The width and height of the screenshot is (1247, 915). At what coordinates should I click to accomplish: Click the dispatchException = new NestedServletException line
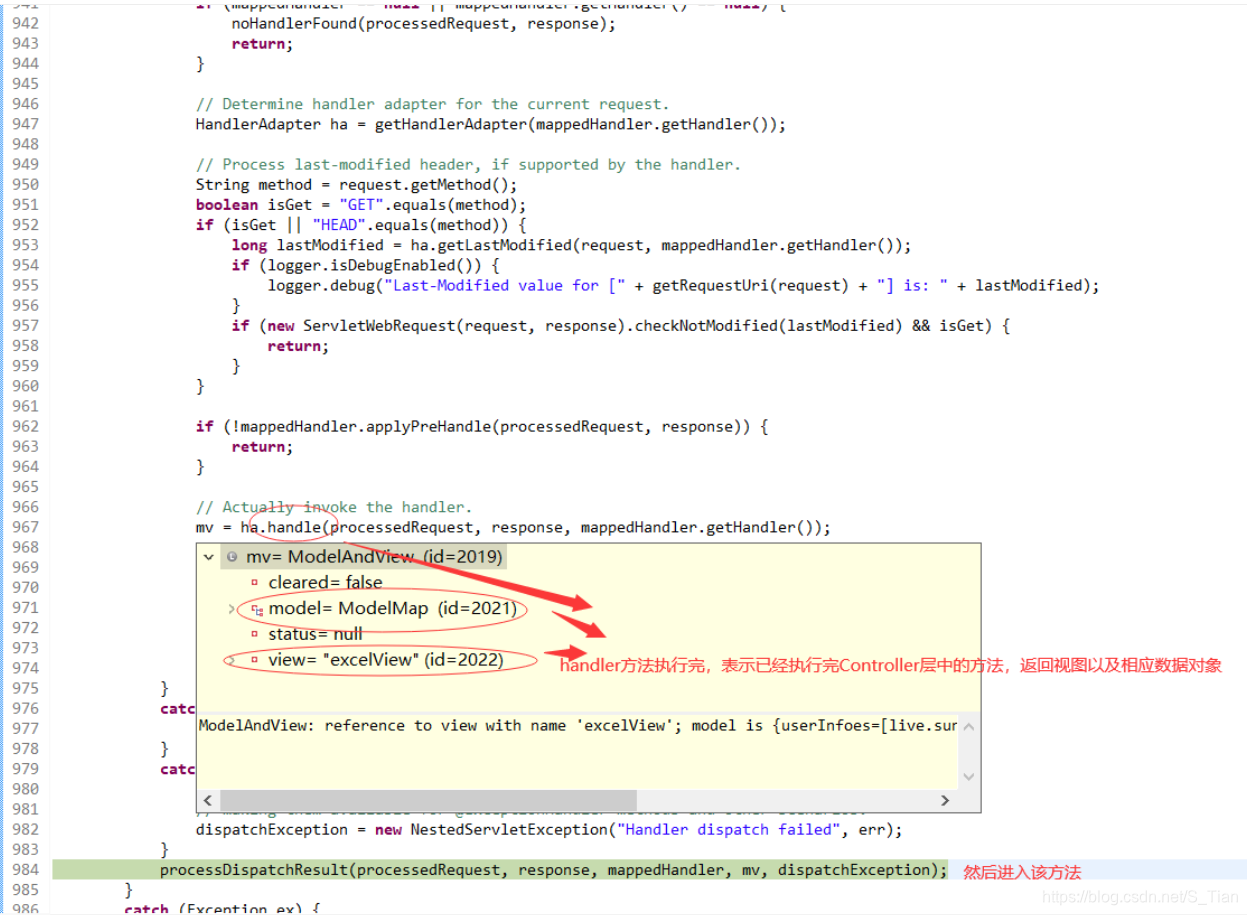(549, 829)
